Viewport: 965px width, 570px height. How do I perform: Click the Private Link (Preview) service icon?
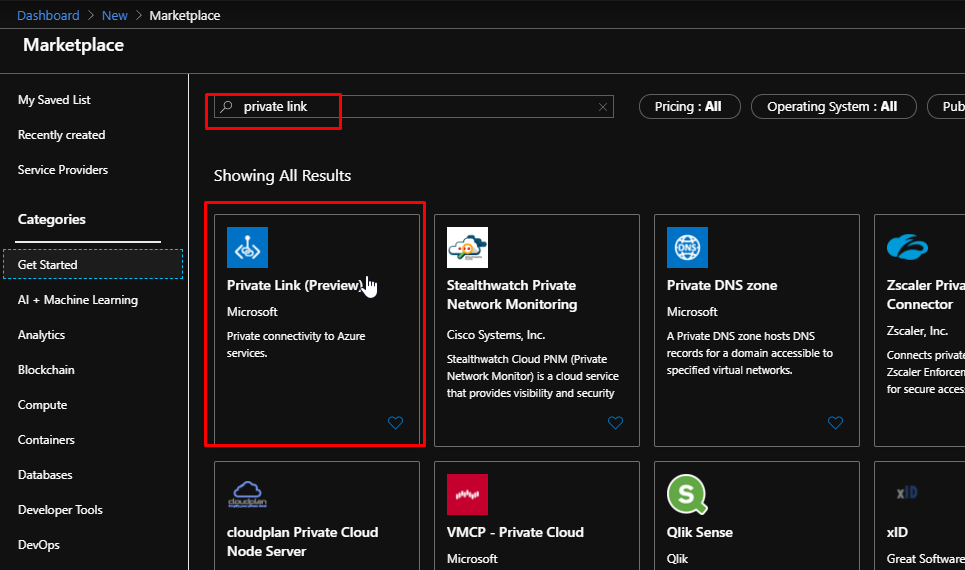tap(247, 247)
